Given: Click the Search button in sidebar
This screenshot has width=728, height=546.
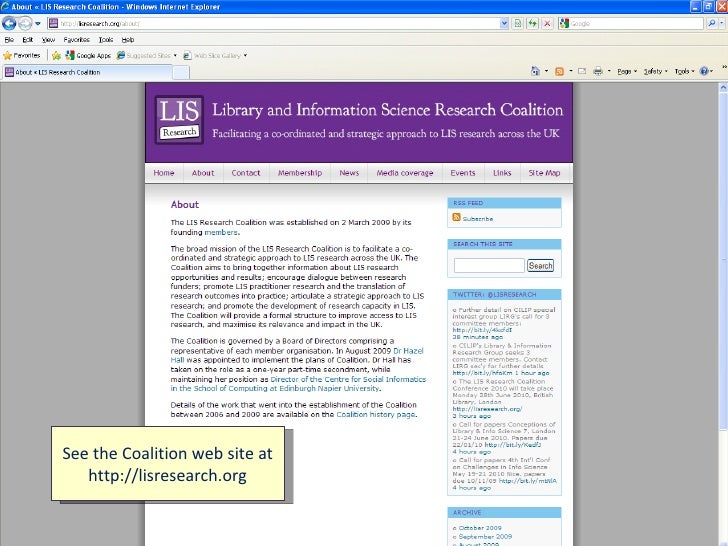Looking at the screenshot, I should coord(540,266).
